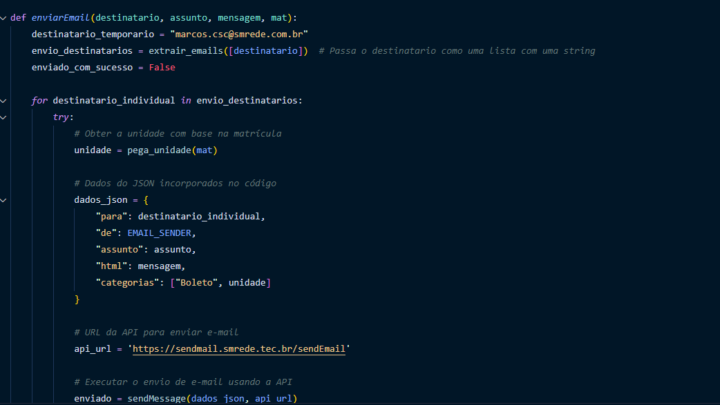Open the sendmail.smrede.tec.br/sendEmail URL
Viewport: 720px width, 405px height.
click(x=239, y=349)
